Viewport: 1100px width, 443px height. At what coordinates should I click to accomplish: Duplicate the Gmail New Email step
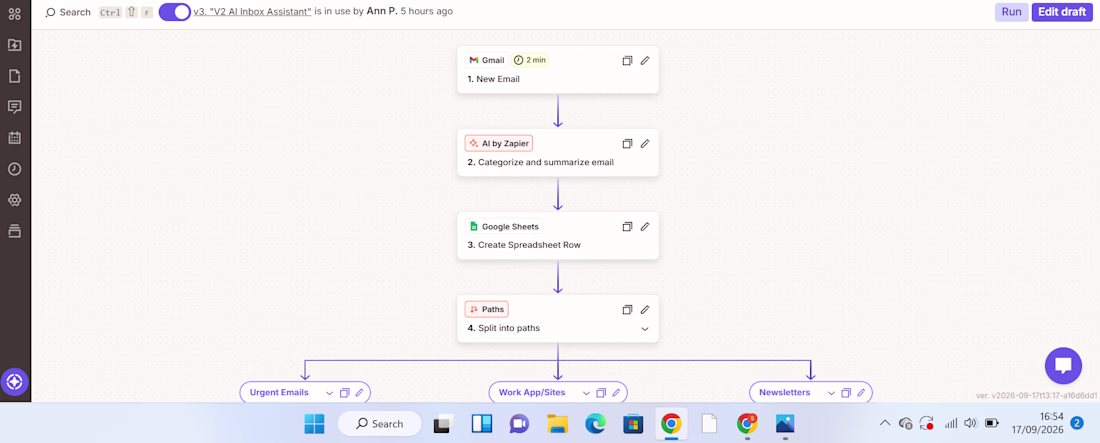point(627,60)
